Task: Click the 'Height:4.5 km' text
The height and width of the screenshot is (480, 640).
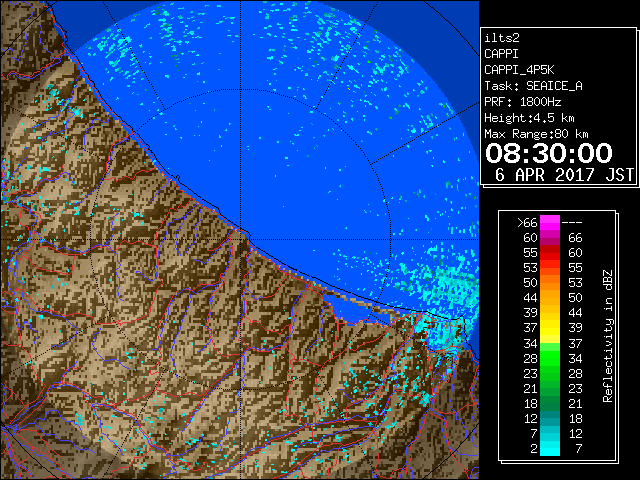Action: [529, 118]
